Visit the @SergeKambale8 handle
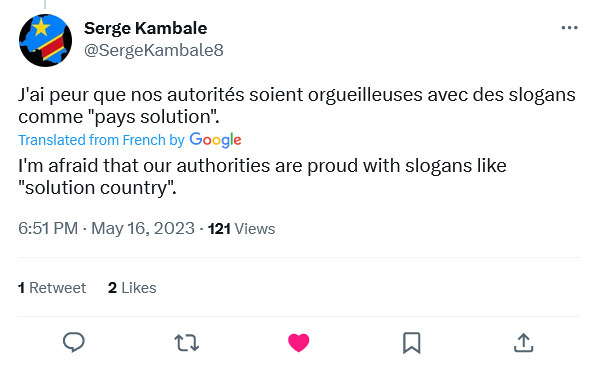This screenshot has width=598, height=368. (x=154, y=50)
